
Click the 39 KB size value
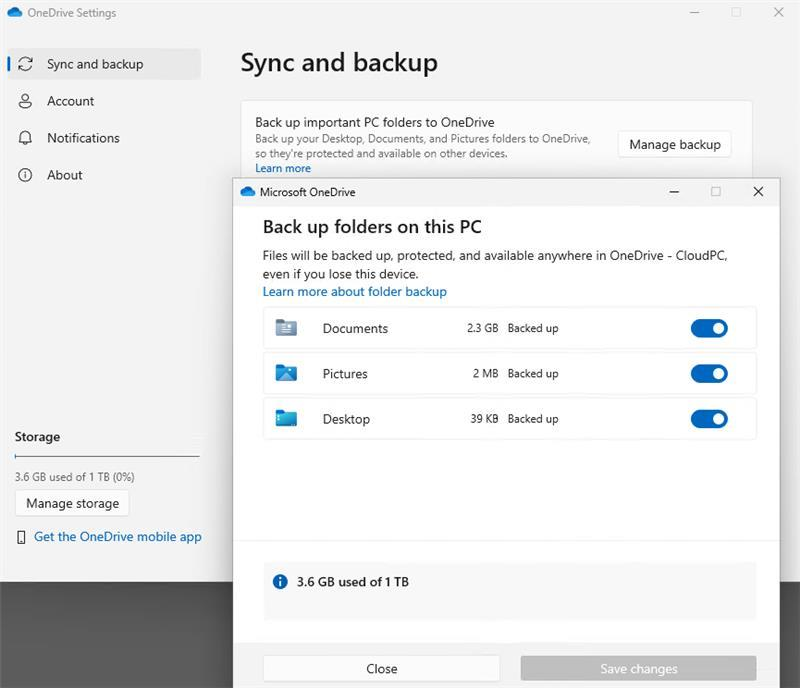(484, 419)
